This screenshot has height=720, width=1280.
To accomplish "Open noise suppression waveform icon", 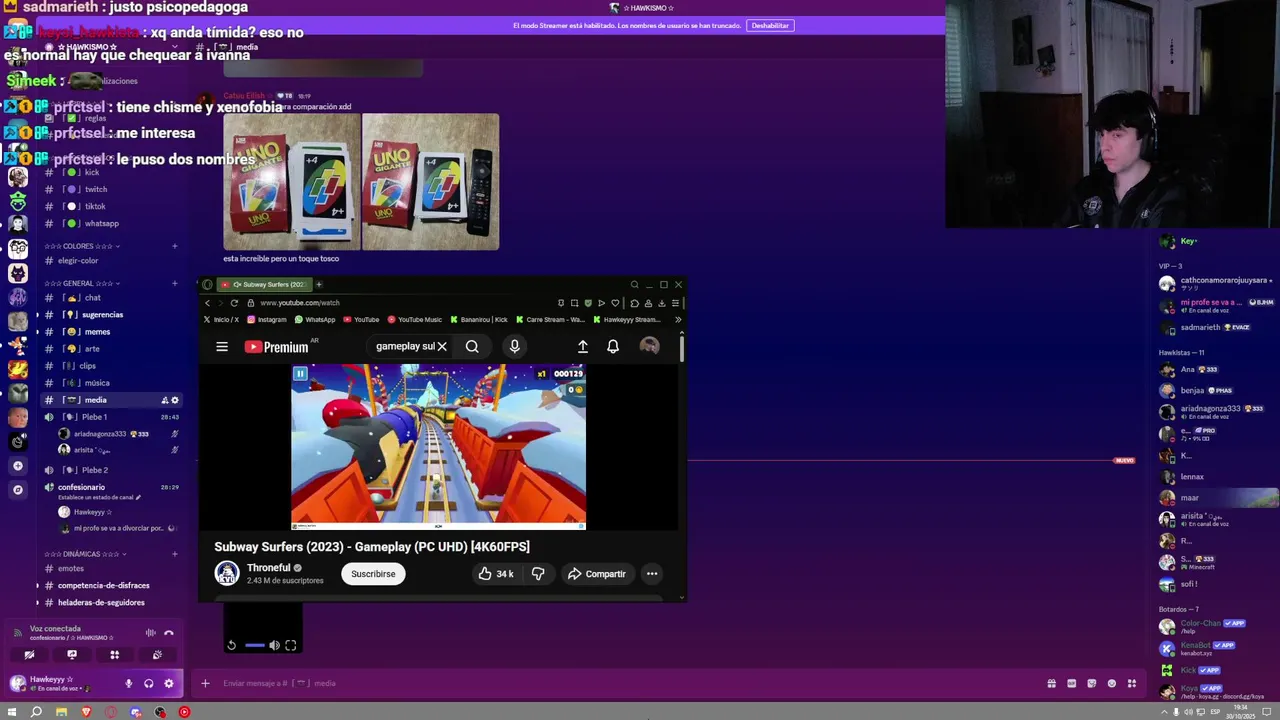I will pyautogui.click(x=151, y=632).
